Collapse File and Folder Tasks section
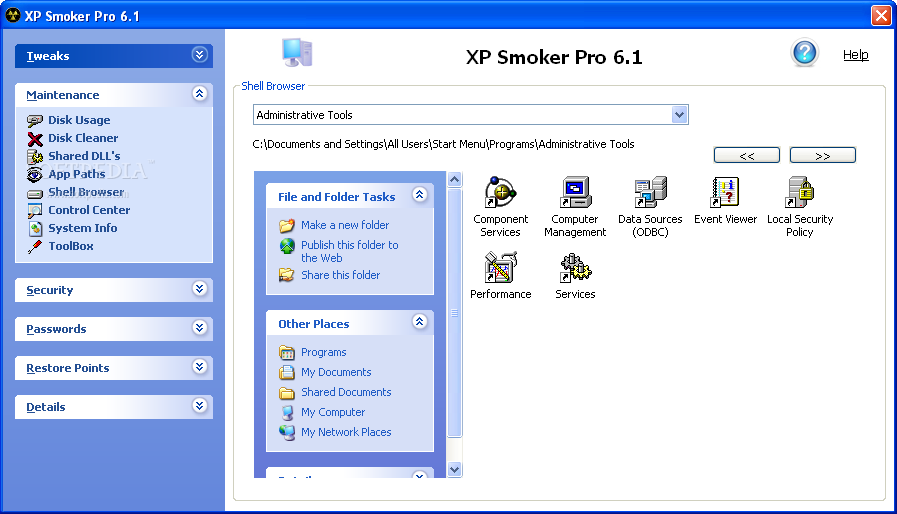This screenshot has width=897, height=514. 419,195
